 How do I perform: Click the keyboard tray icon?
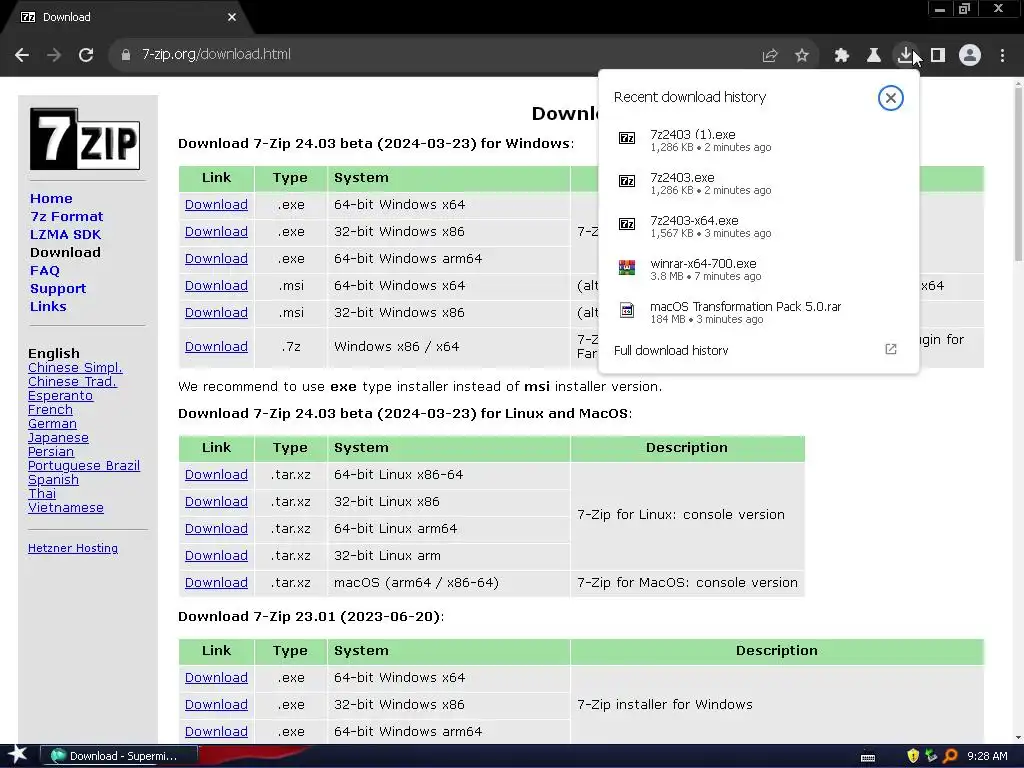click(x=868, y=758)
